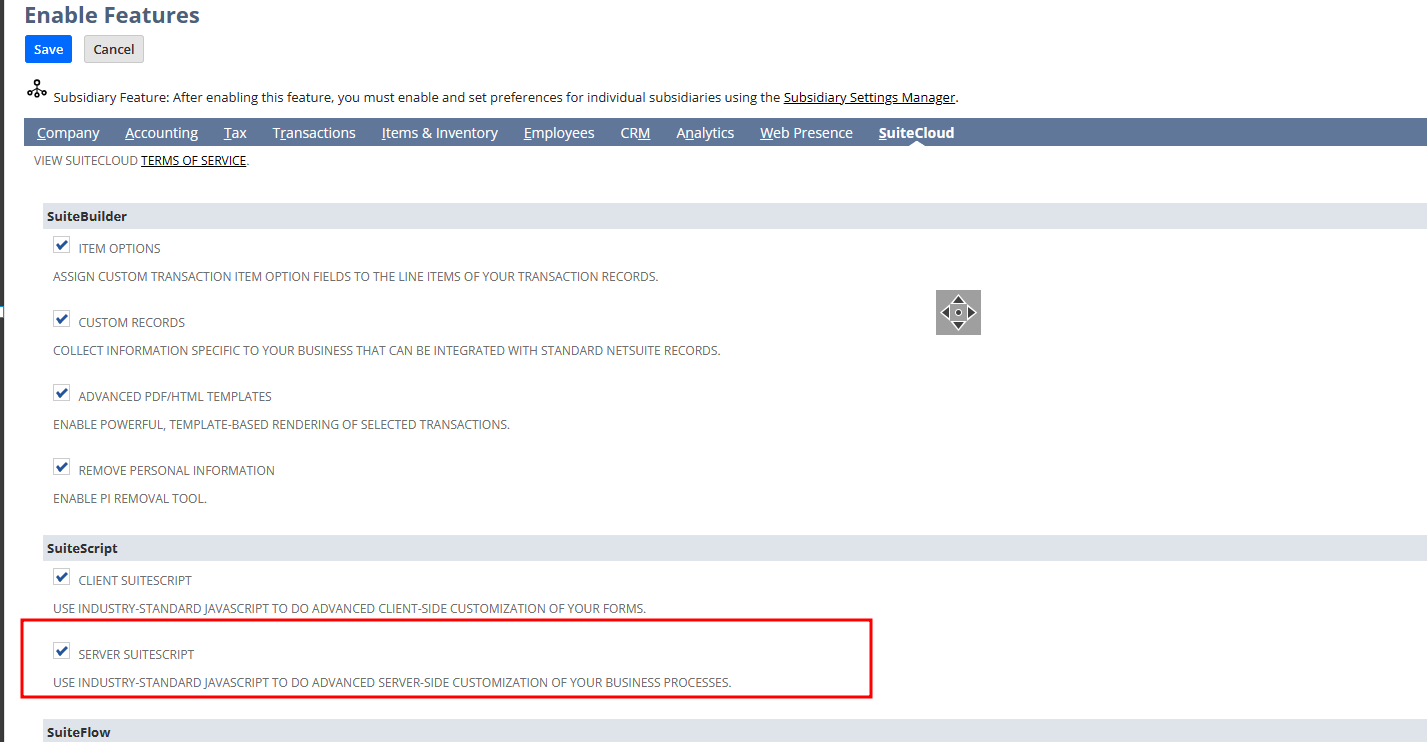Select the Employees tab
Viewport: 1427px width, 742px height.
[559, 133]
